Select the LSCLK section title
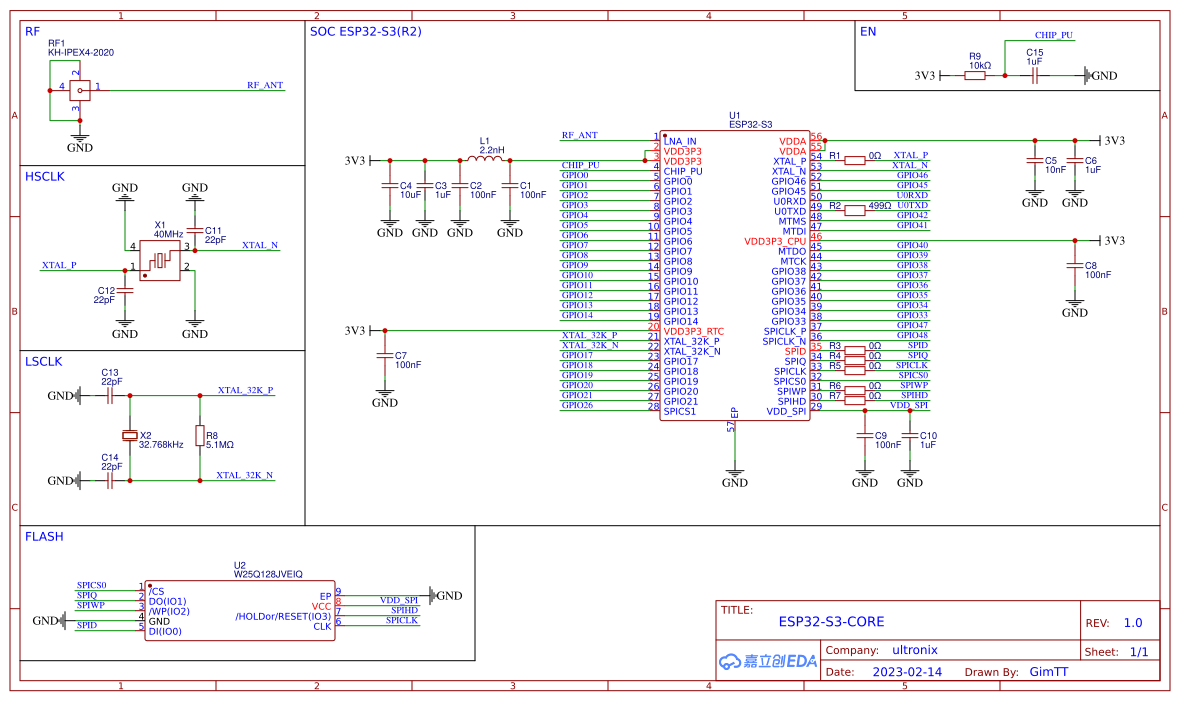 click(x=44, y=362)
